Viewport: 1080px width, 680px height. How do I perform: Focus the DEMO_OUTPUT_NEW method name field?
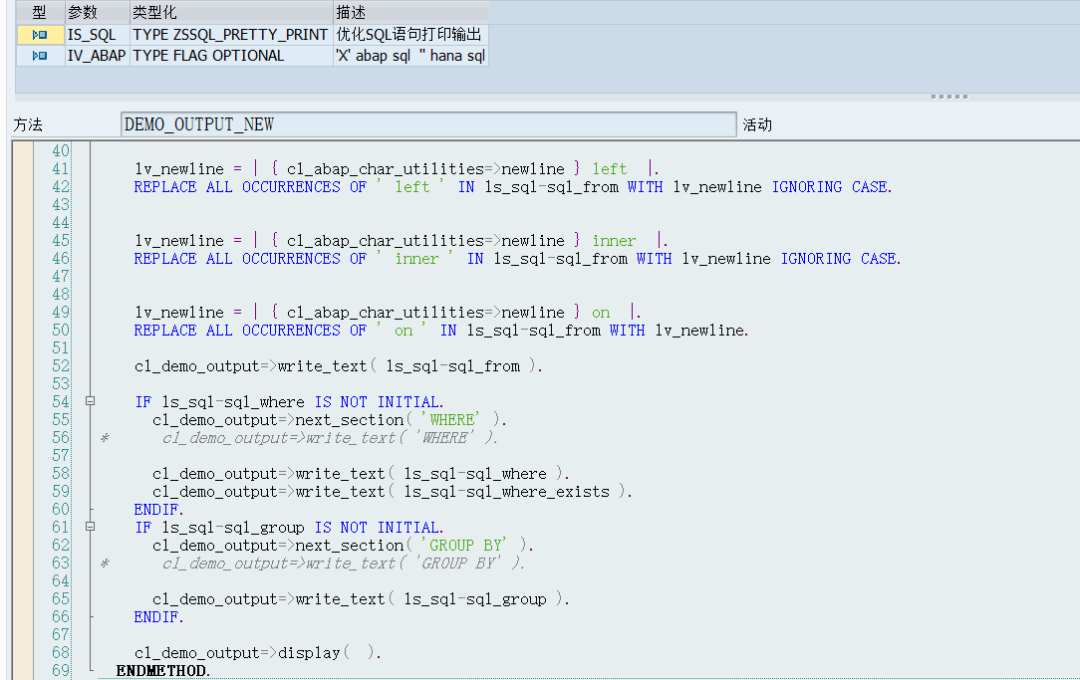coord(428,124)
